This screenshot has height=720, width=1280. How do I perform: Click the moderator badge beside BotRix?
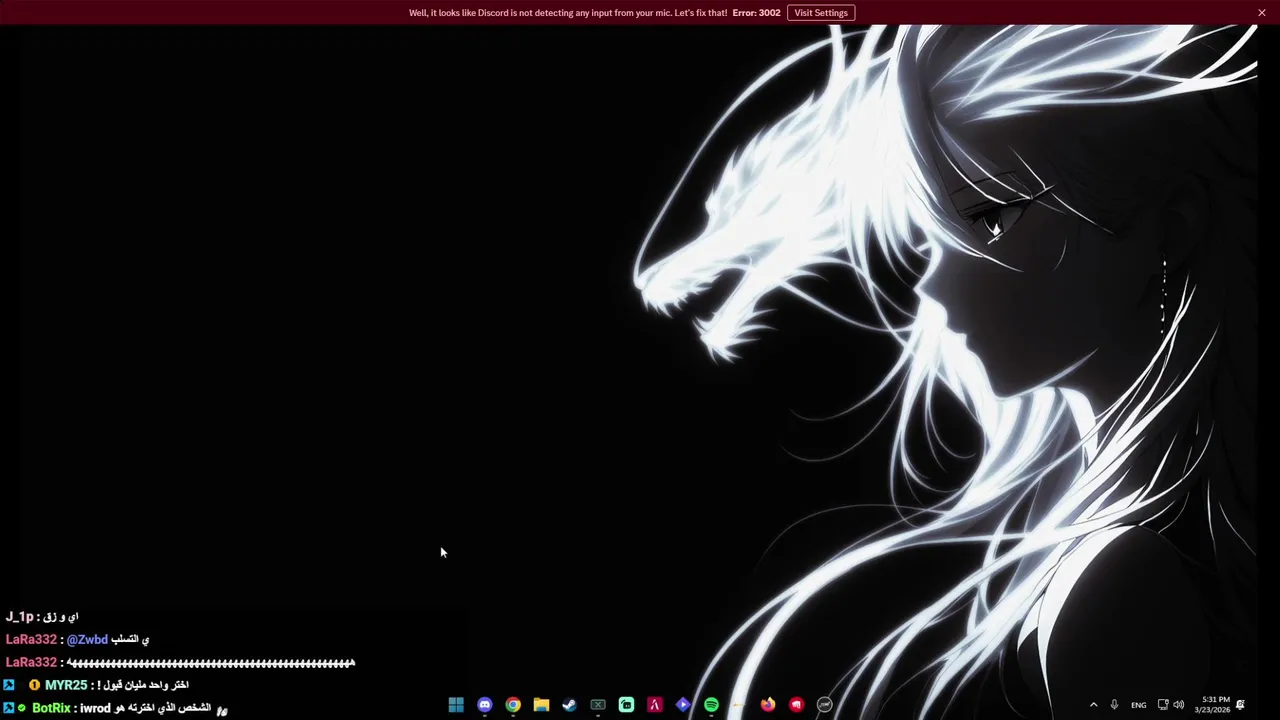(x=8, y=708)
